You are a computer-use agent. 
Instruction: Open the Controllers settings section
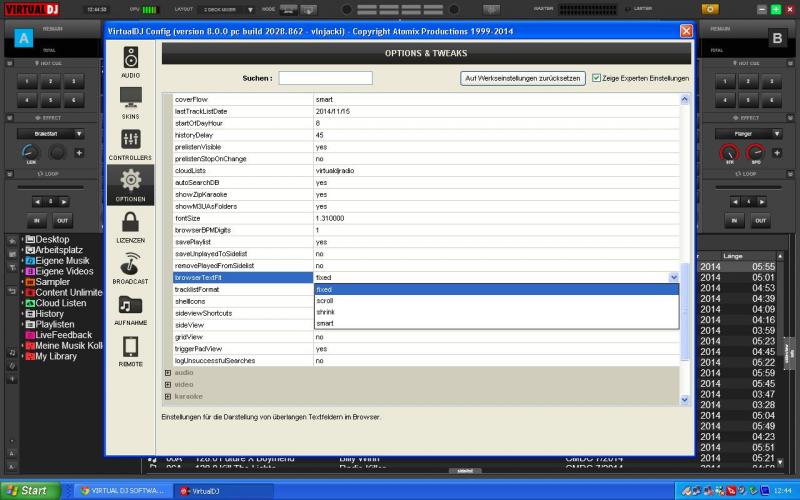click(x=131, y=144)
